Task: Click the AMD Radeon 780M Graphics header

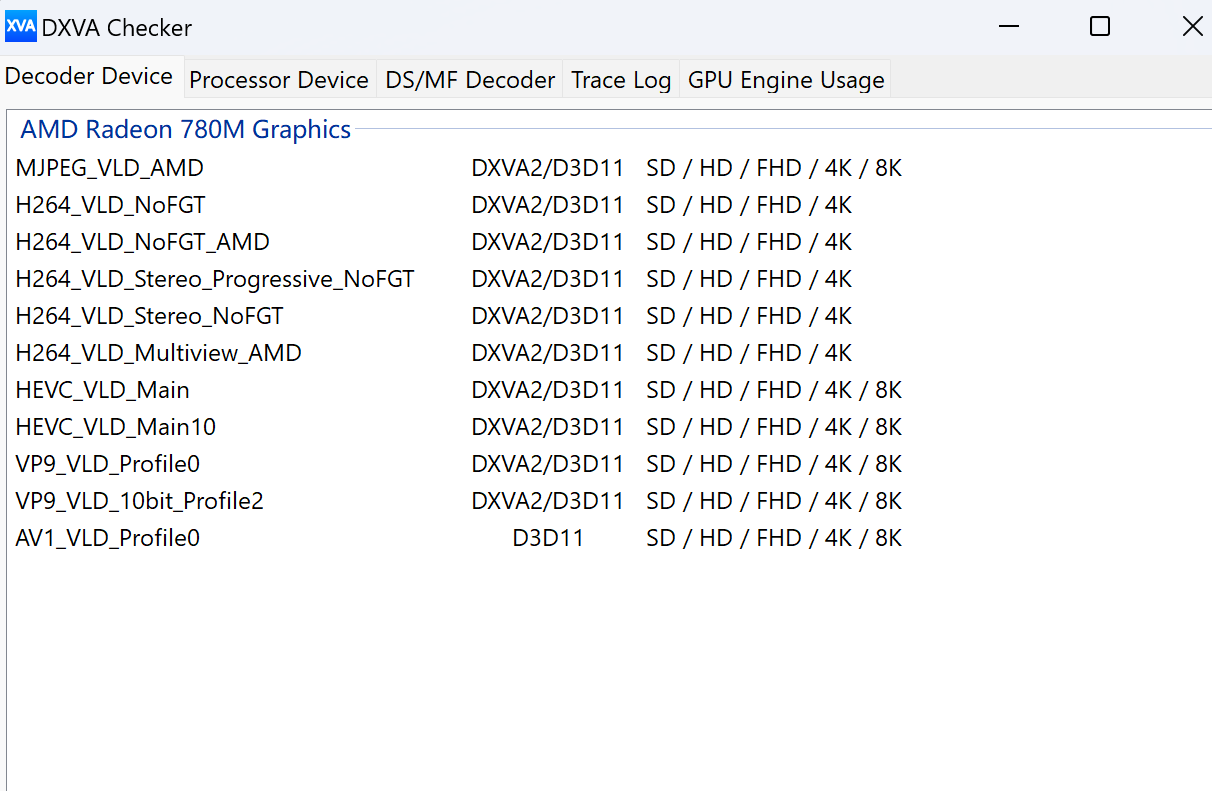Action: [x=186, y=130]
